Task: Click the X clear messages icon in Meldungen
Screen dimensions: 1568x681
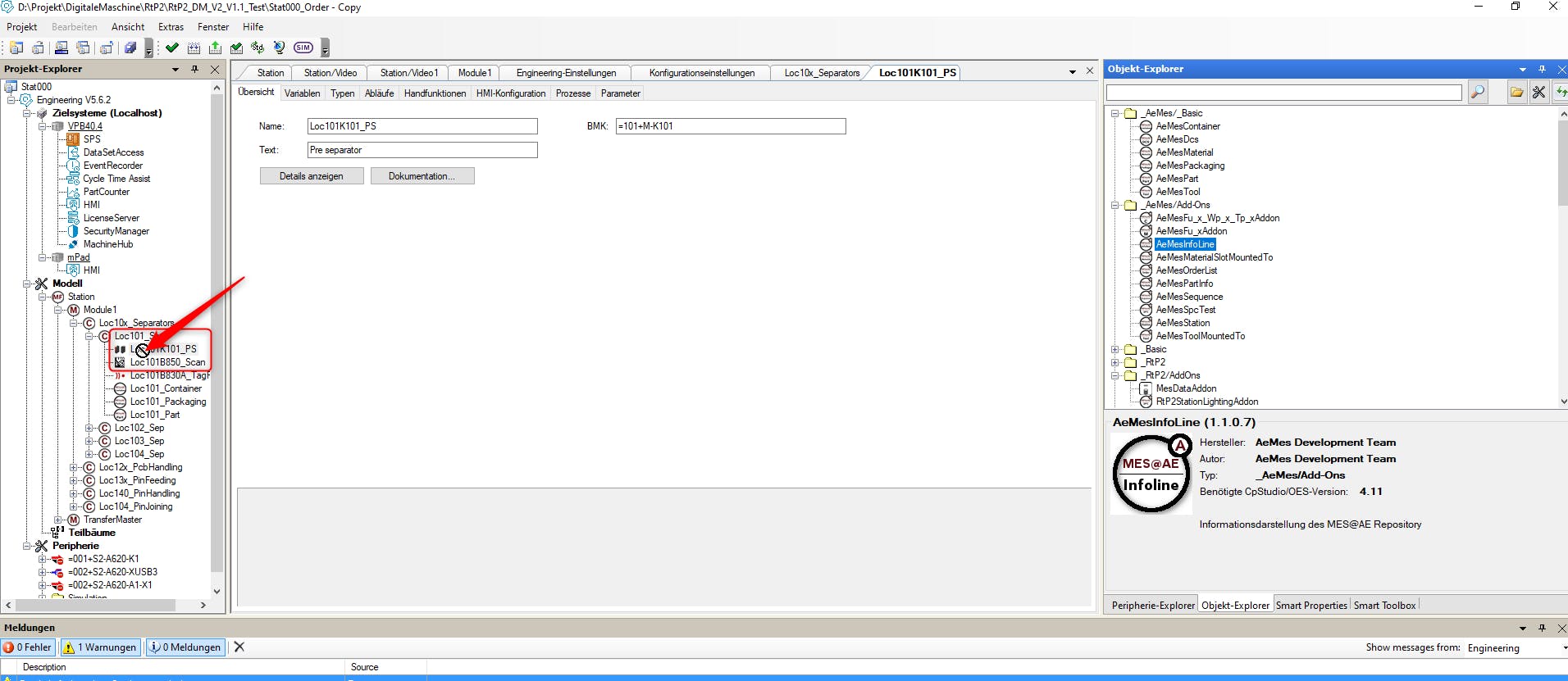Action: coord(239,647)
